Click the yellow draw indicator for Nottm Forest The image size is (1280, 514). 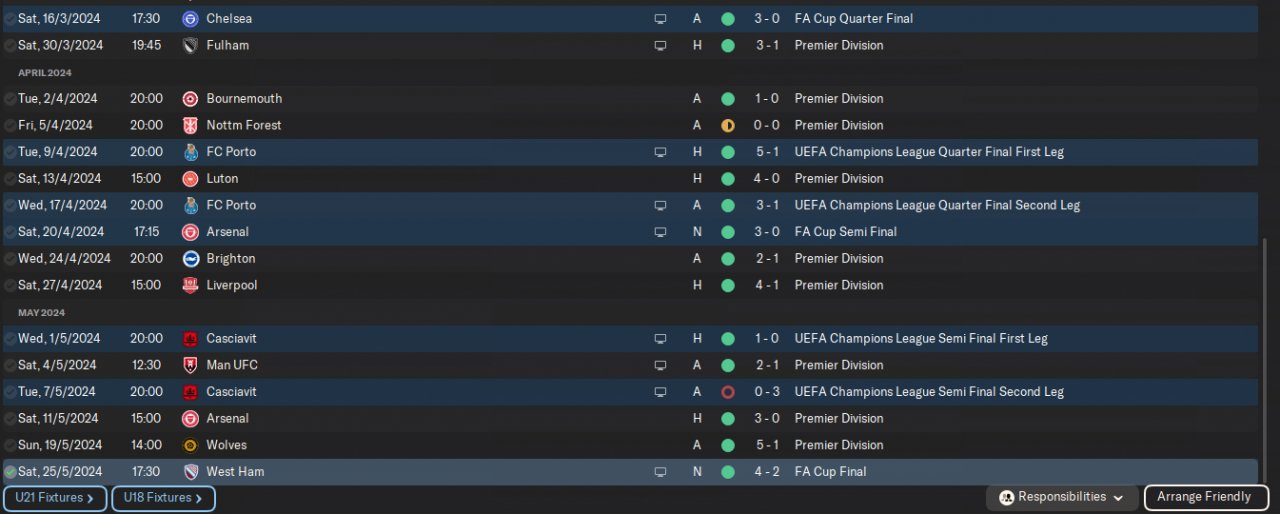click(x=727, y=125)
